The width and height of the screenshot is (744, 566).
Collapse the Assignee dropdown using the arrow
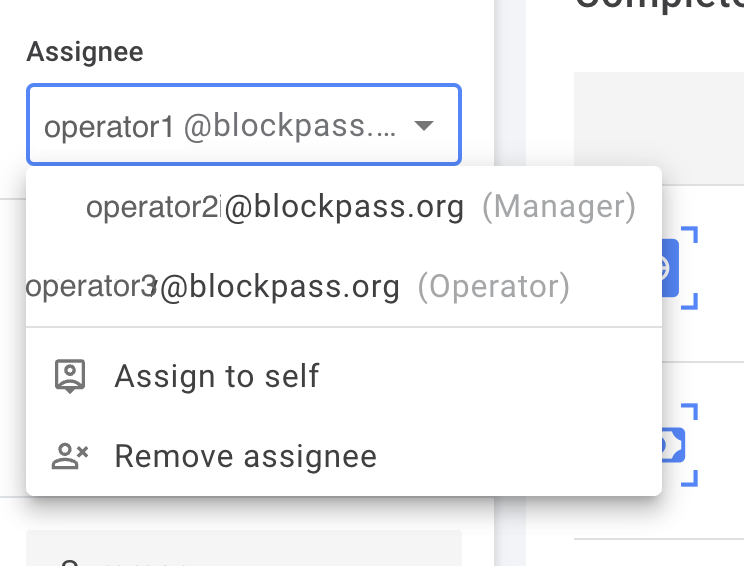424,126
